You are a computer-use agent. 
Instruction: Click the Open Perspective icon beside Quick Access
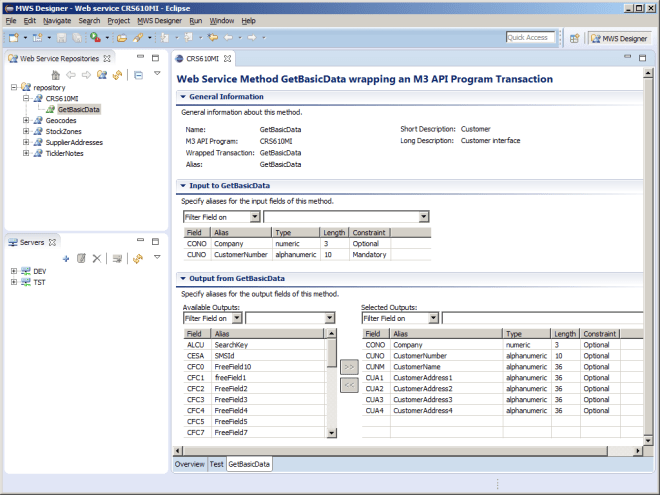(575, 38)
